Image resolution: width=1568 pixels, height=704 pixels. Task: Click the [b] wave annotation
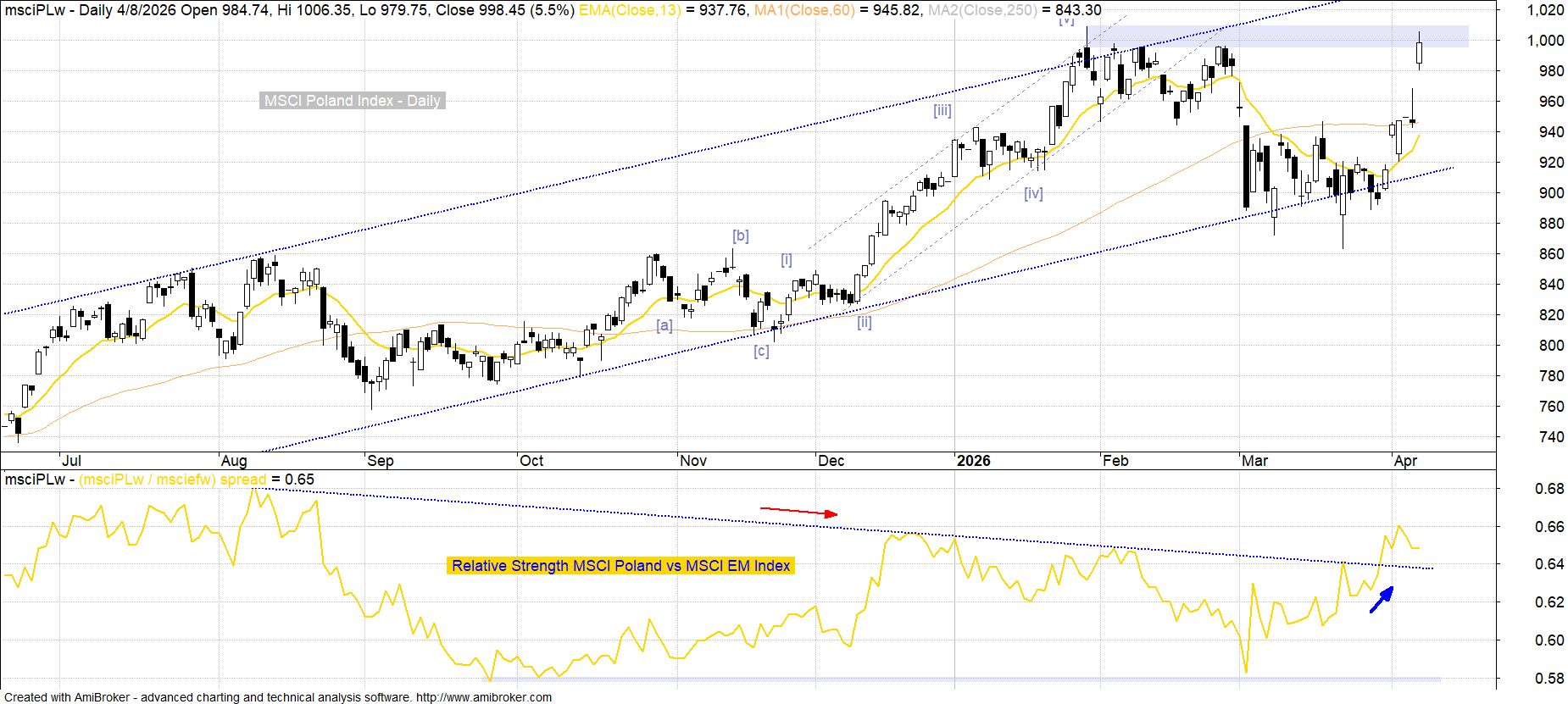740,236
